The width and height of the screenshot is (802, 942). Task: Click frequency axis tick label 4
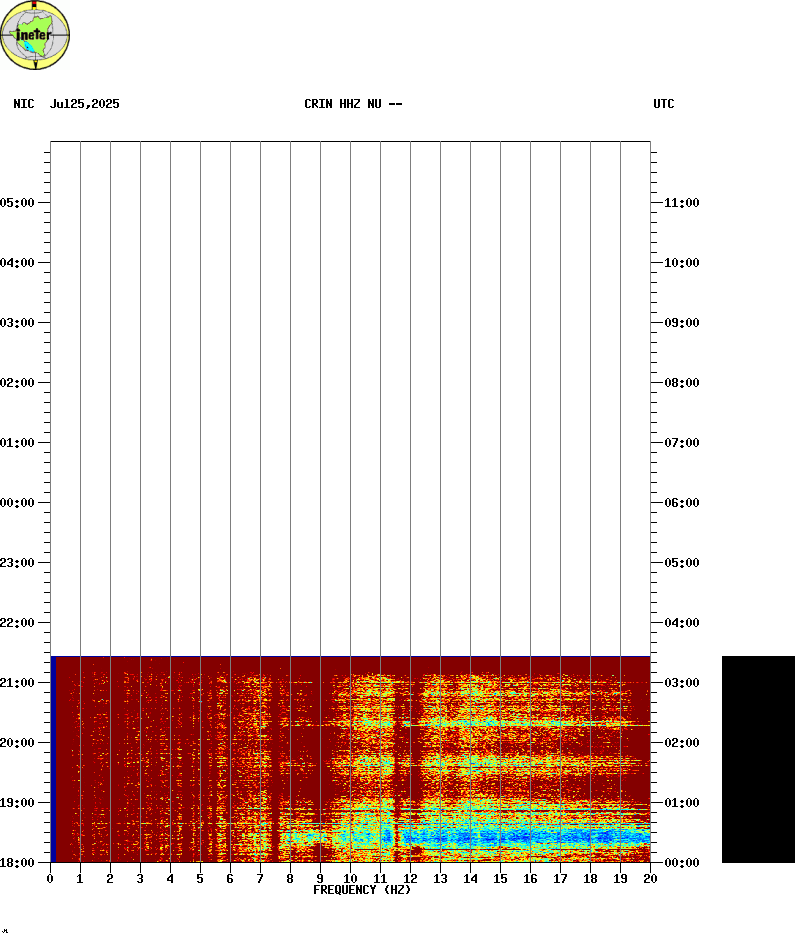pos(170,879)
